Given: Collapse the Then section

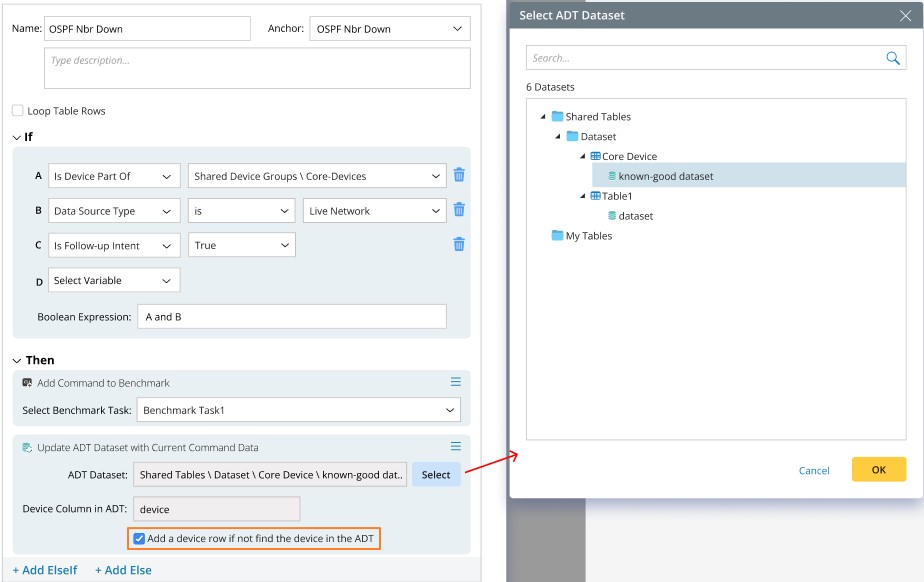Looking at the screenshot, I should 16,361.
